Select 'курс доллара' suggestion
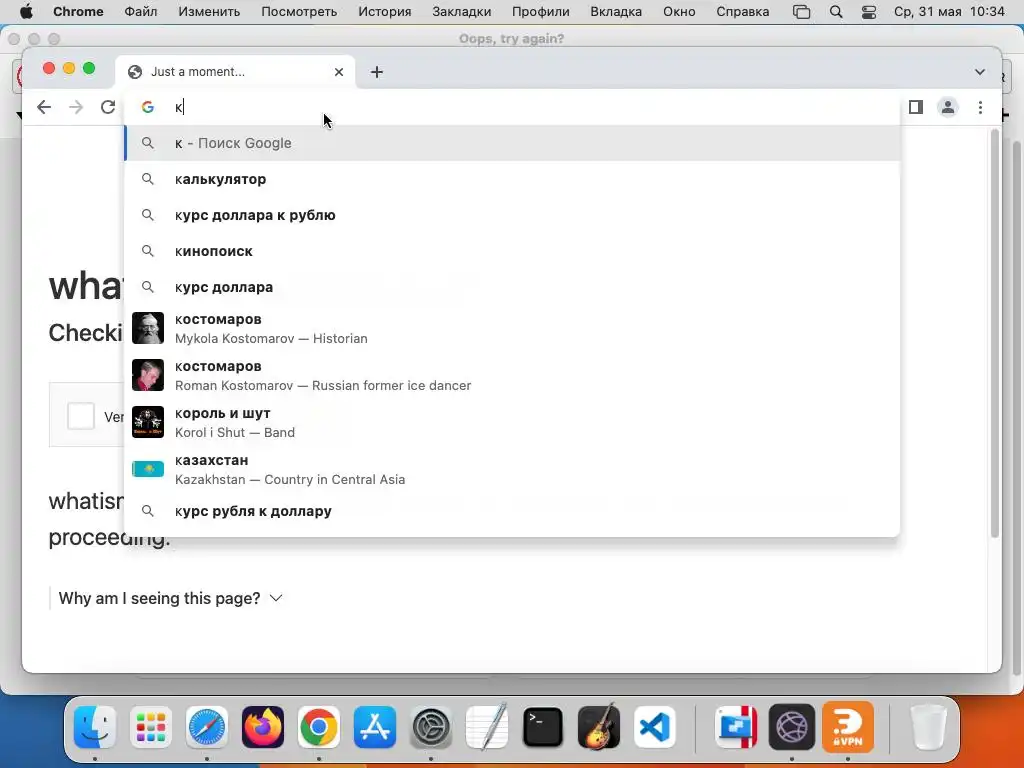This screenshot has height=768, width=1024. click(512, 287)
